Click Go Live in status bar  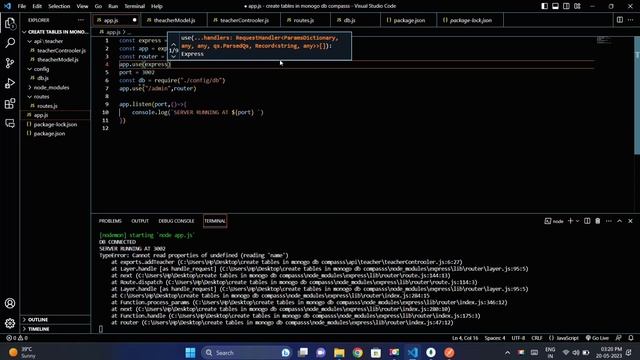click(x=597, y=338)
